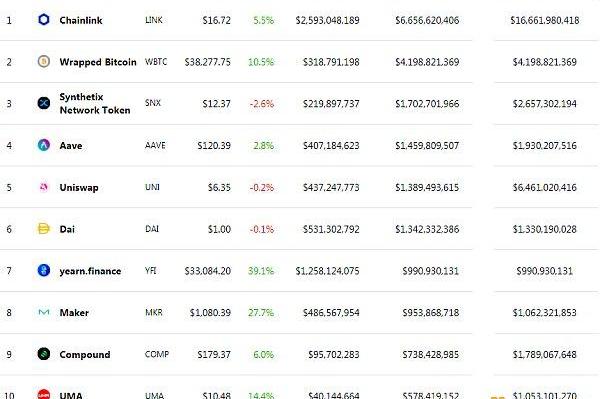Click the Synthetix Network Token logo
Viewport: 600px width, 399px height.
click(x=44, y=103)
